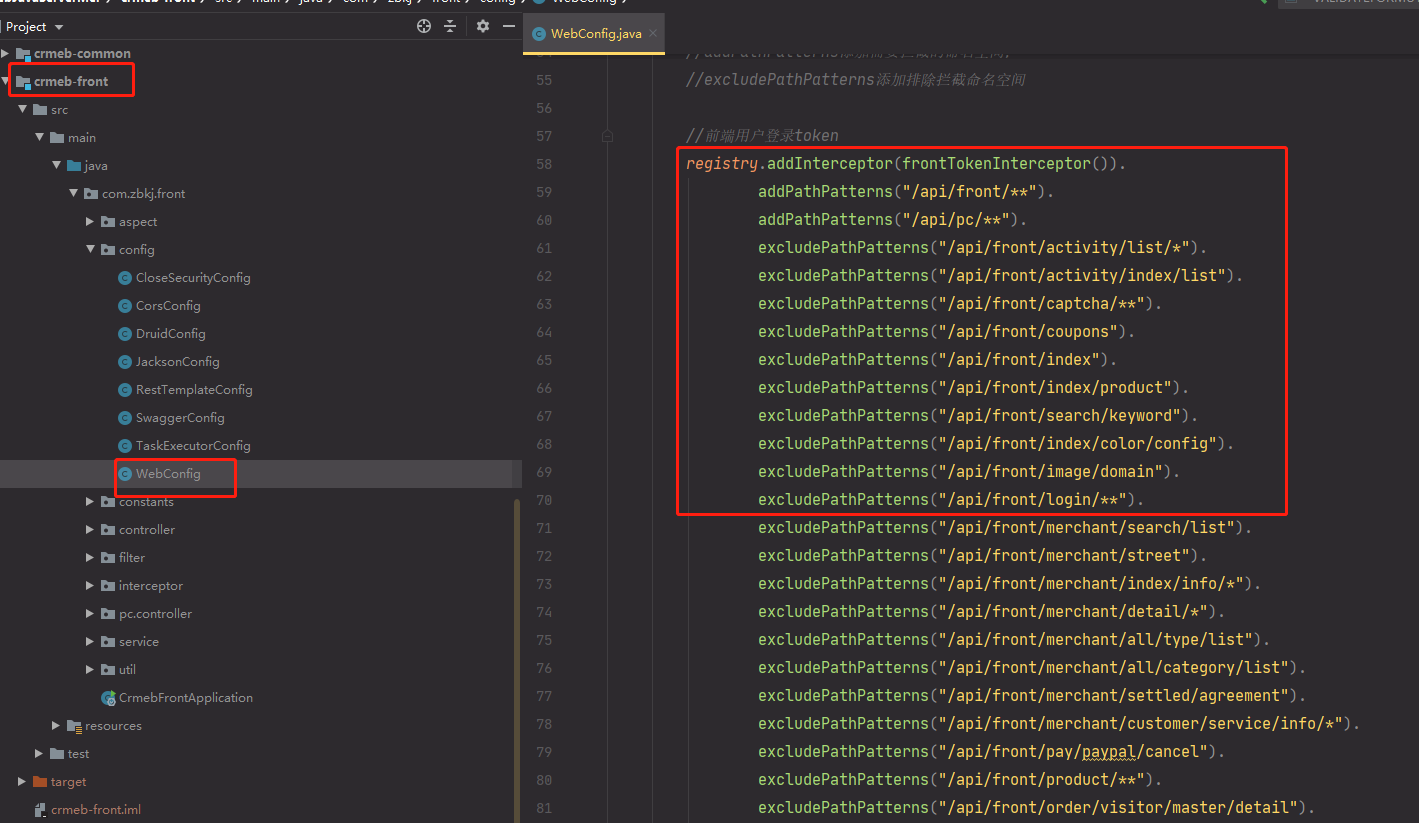Select SwaggerConfig class icon
Viewport: 1419px width, 823px height.
pyautogui.click(x=125, y=417)
